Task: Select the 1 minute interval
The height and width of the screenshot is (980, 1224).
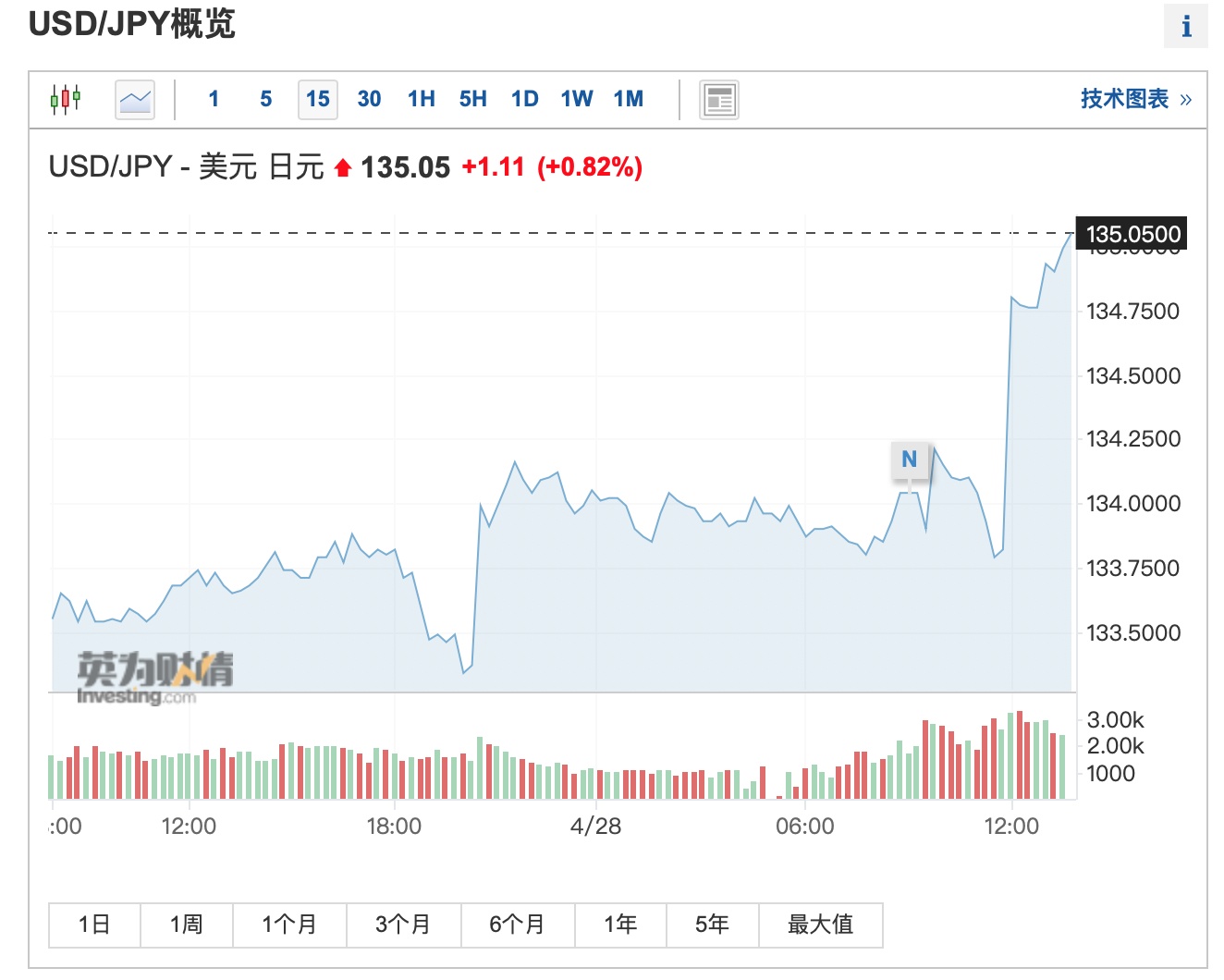Action: coord(214,99)
